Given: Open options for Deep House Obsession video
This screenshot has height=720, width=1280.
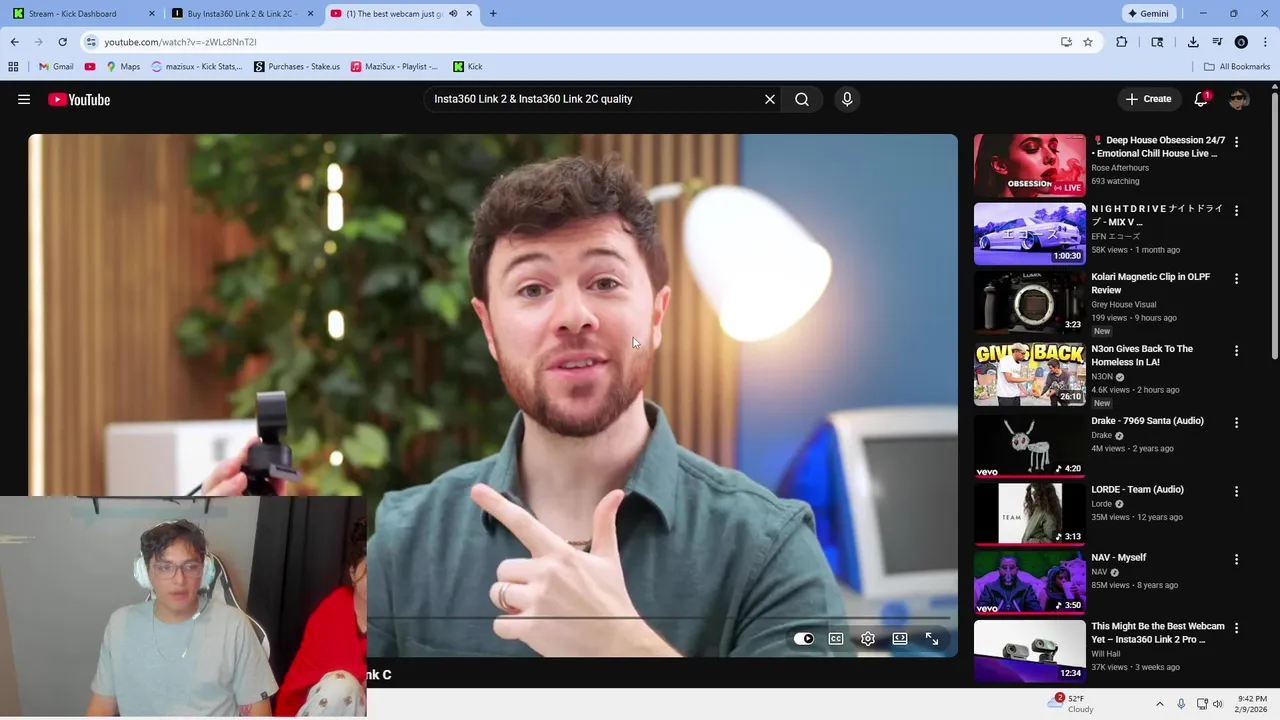Looking at the screenshot, I should click(1236, 142).
